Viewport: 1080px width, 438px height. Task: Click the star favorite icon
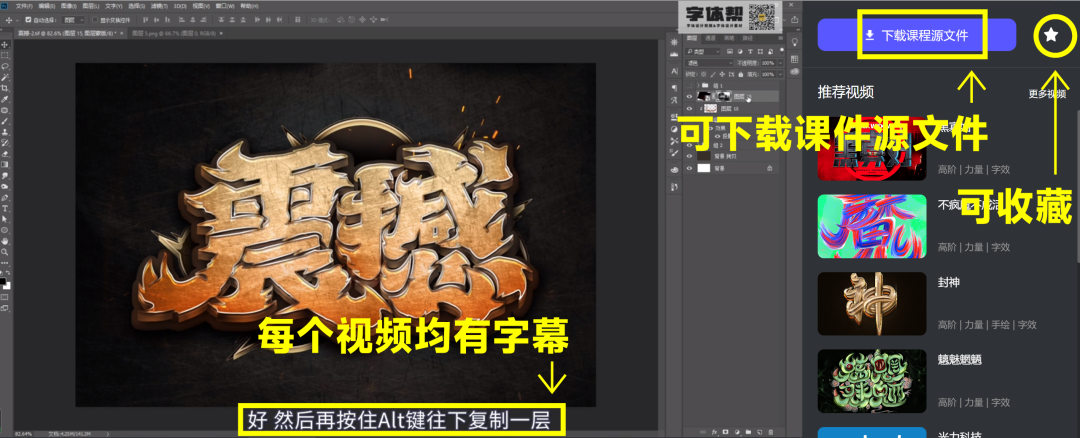pos(1051,34)
